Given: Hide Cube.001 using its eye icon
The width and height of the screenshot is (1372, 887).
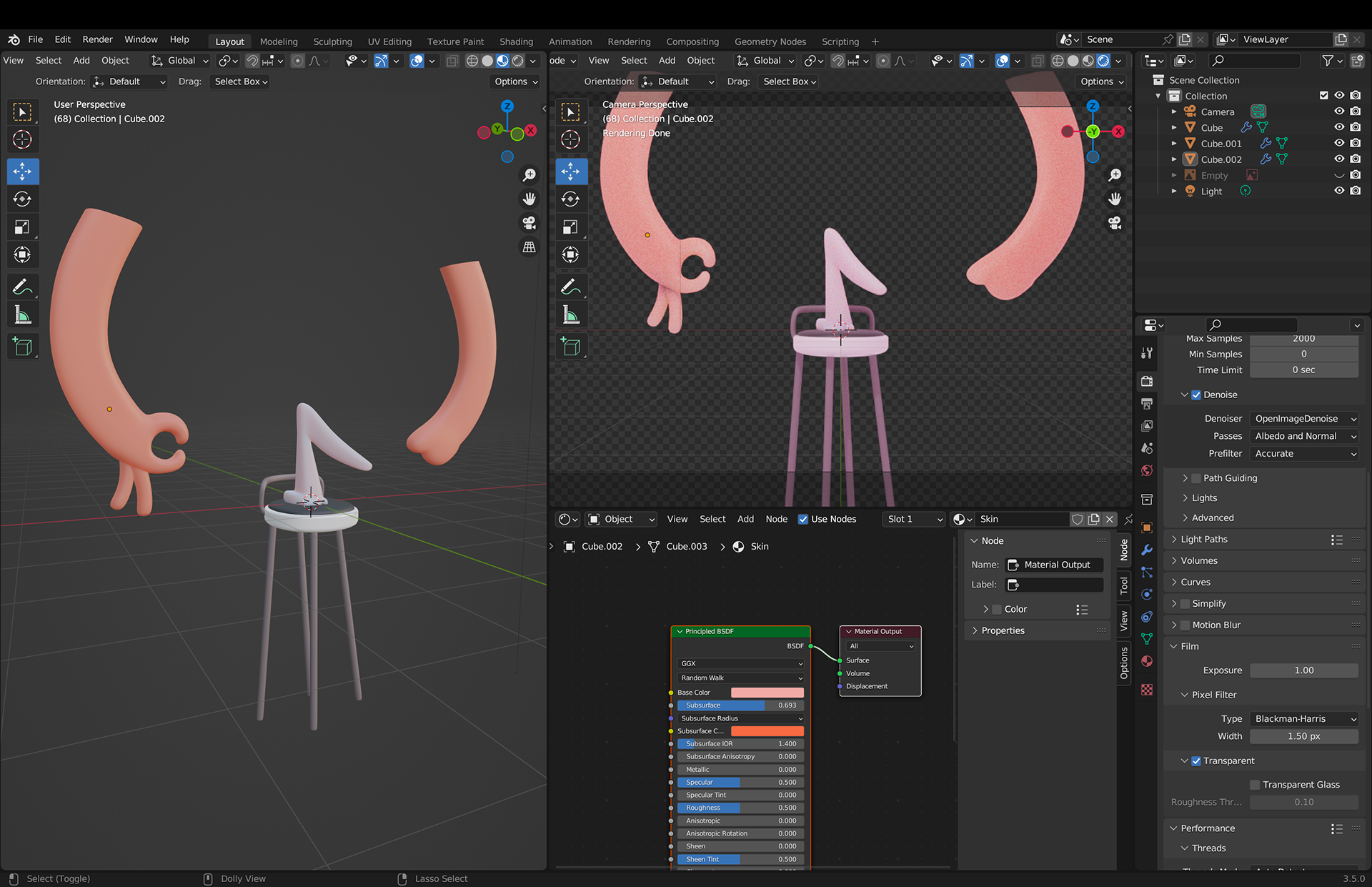Looking at the screenshot, I should coord(1339,143).
